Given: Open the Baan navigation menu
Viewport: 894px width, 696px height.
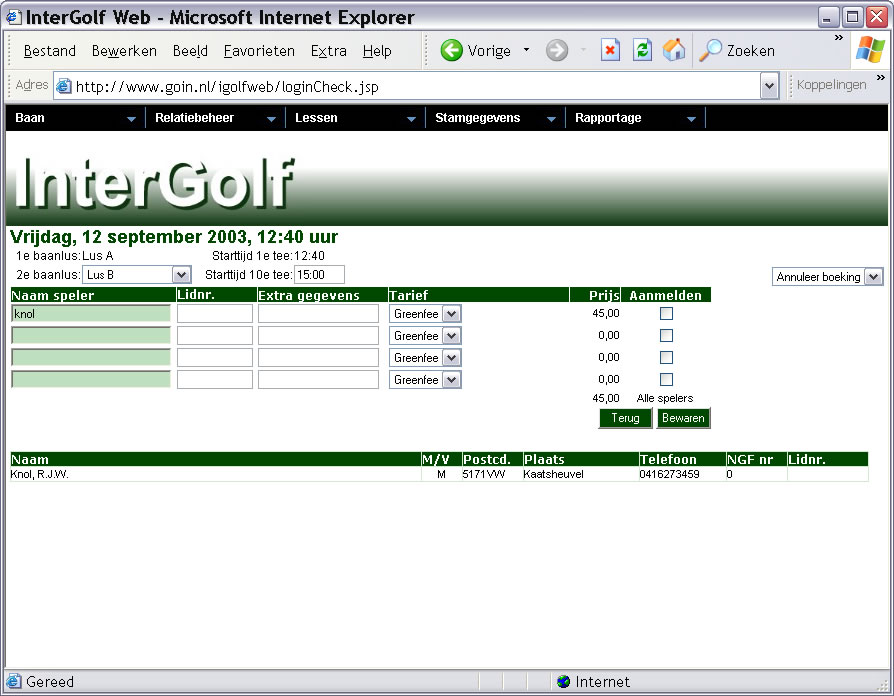Looking at the screenshot, I should point(75,118).
